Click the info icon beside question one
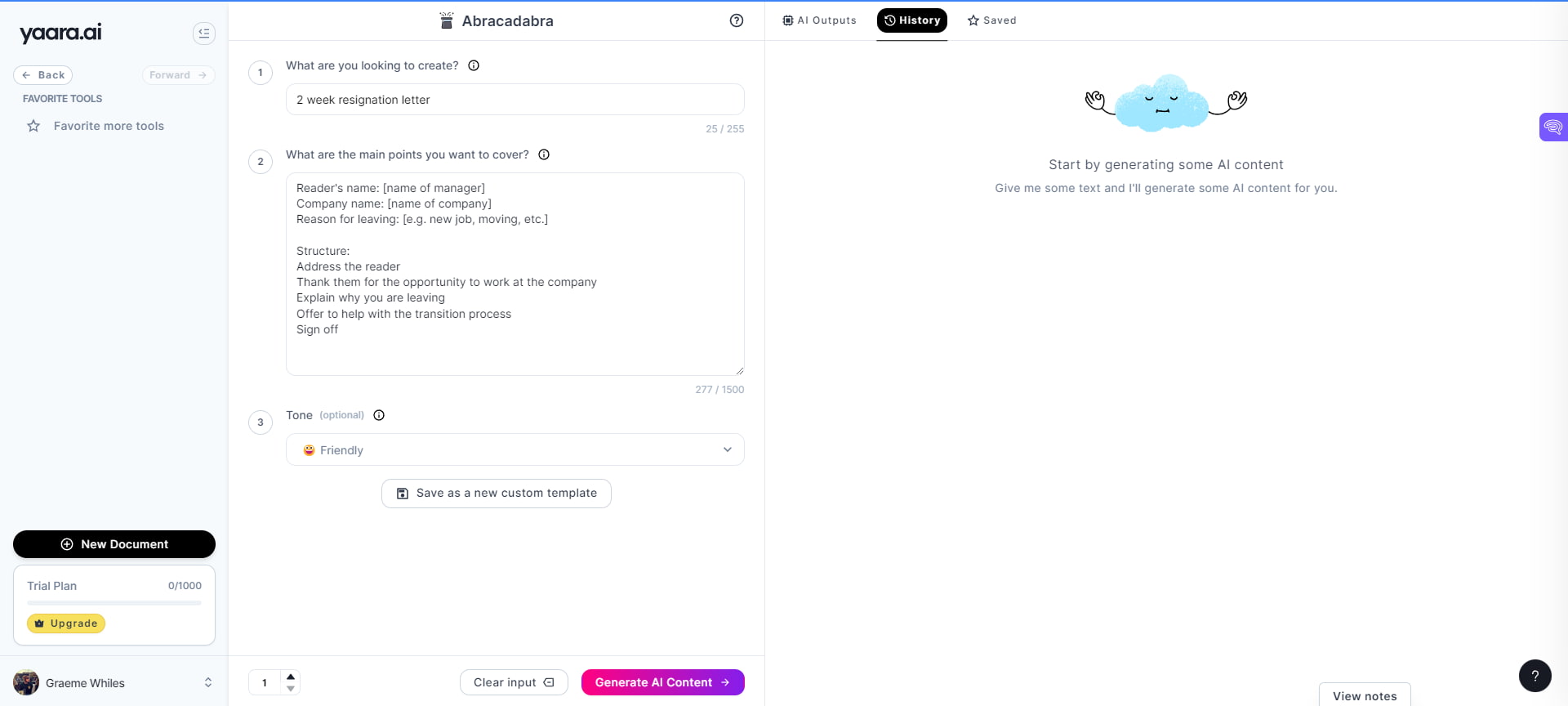 (474, 65)
